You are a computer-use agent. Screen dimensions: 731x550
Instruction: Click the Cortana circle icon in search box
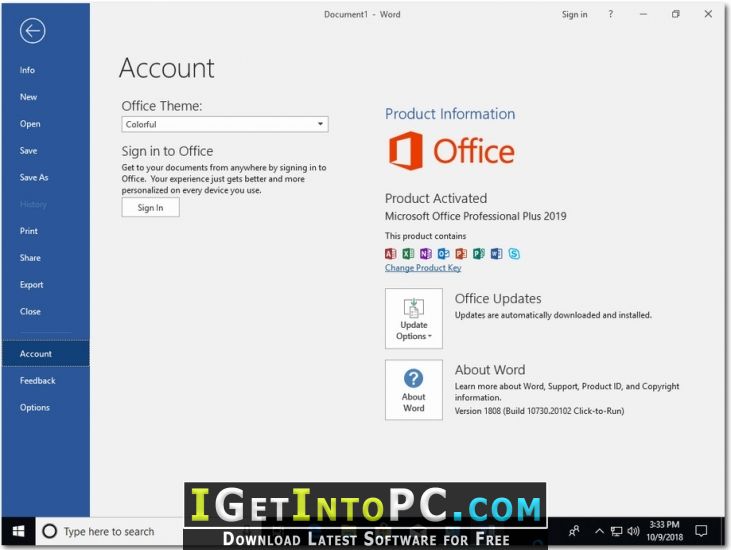click(49, 531)
